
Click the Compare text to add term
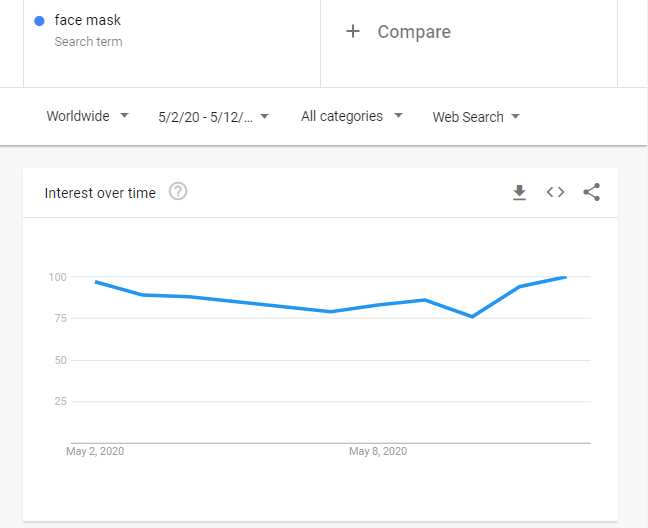[x=414, y=32]
